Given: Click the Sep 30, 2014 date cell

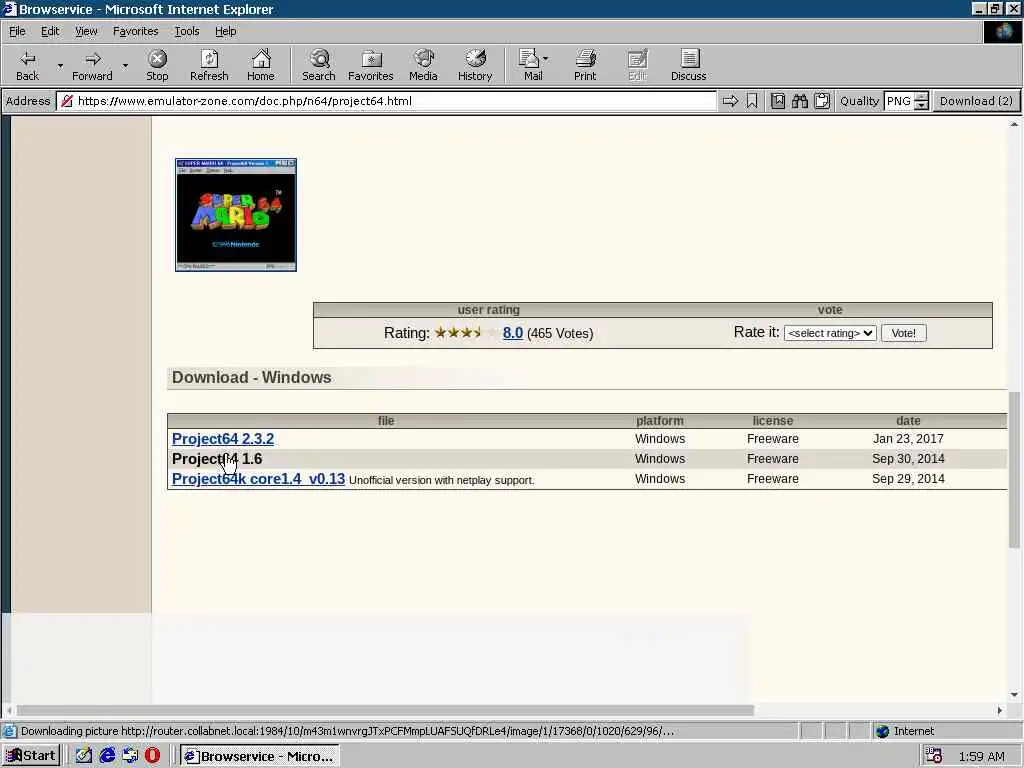Looking at the screenshot, I should tap(908, 458).
